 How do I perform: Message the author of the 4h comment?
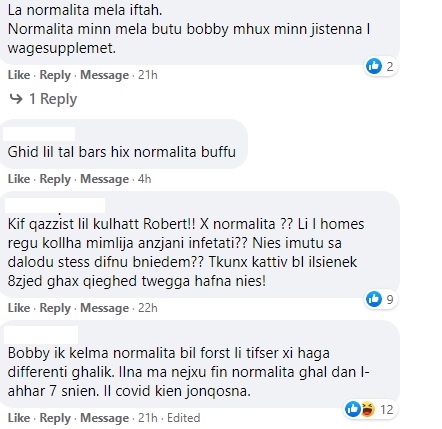[x=104, y=179]
